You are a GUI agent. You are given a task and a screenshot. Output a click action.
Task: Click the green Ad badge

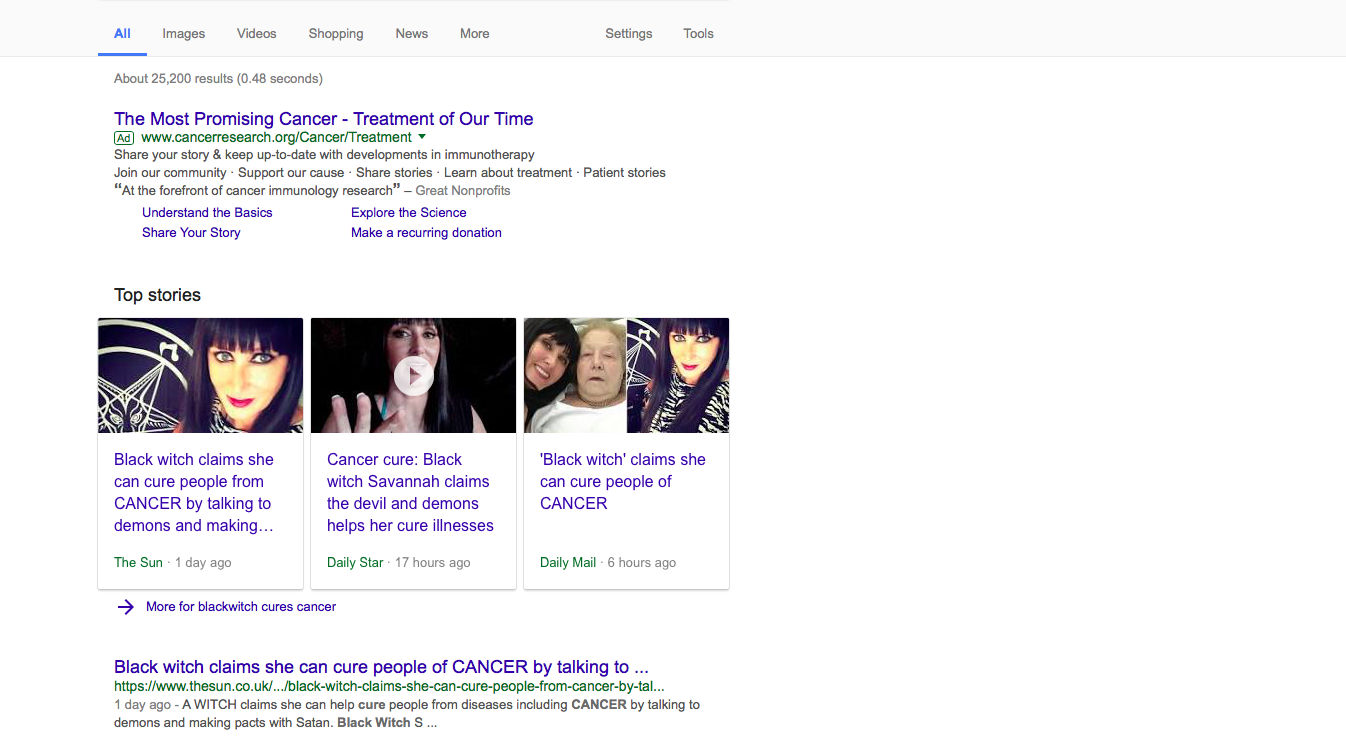tap(124, 138)
